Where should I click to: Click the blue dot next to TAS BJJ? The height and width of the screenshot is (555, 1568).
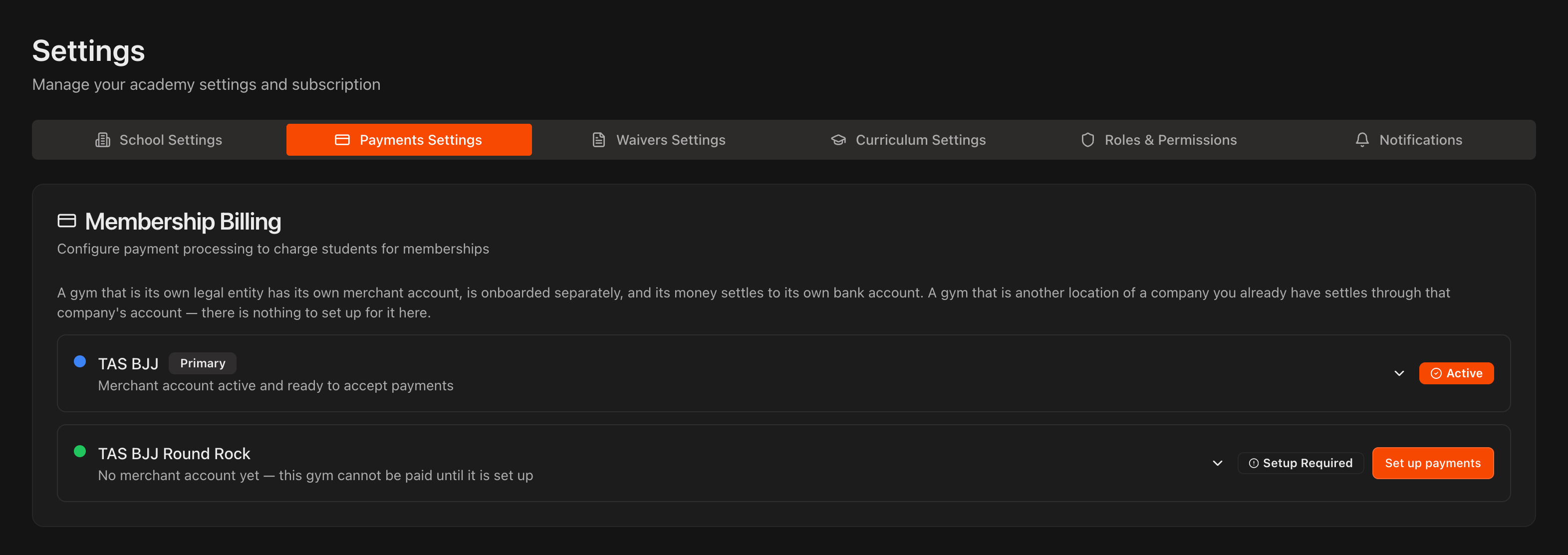[x=80, y=361]
